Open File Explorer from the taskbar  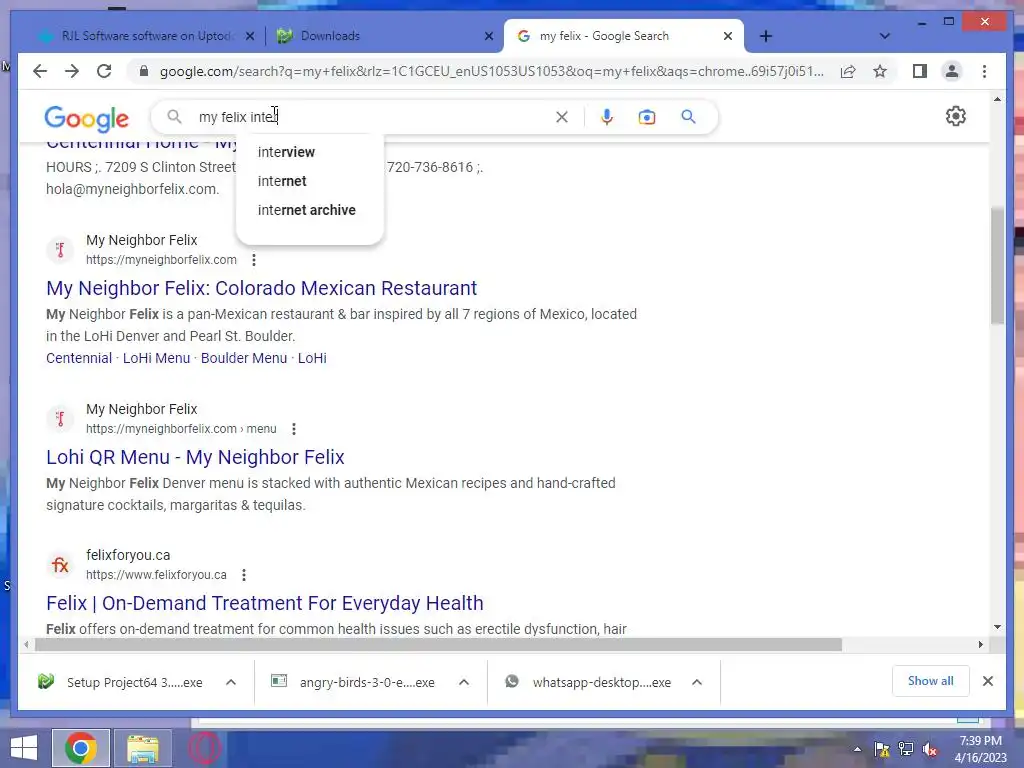(x=142, y=748)
